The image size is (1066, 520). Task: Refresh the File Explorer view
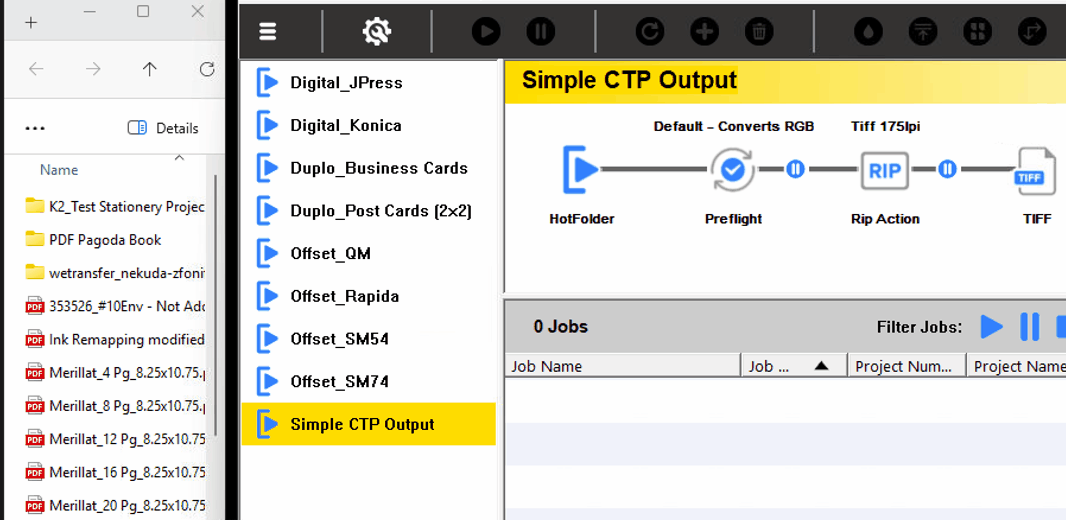coord(207,69)
